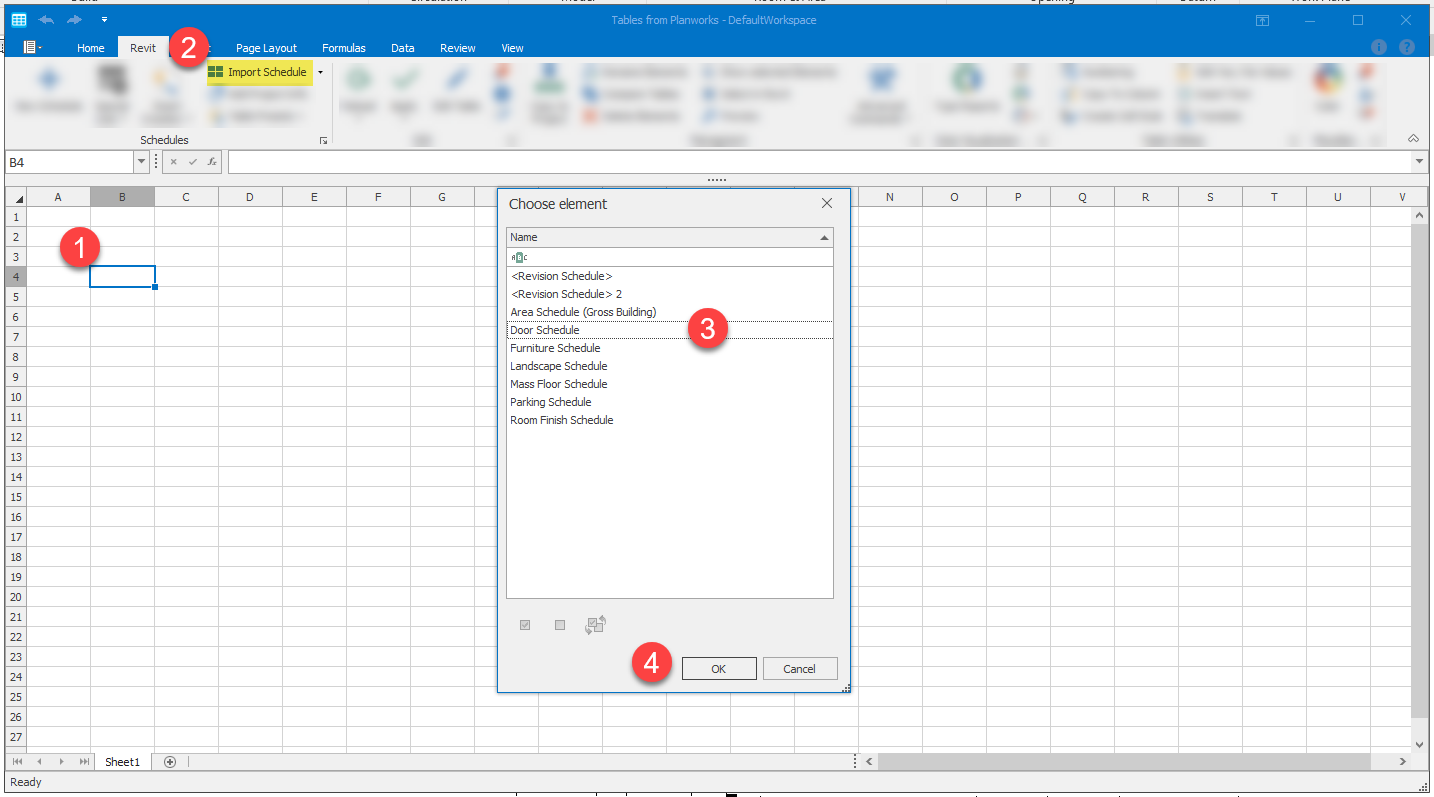Add a new worksheet with the plus icon
Image resolution: width=1434 pixels, height=797 pixels.
click(169, 761)
